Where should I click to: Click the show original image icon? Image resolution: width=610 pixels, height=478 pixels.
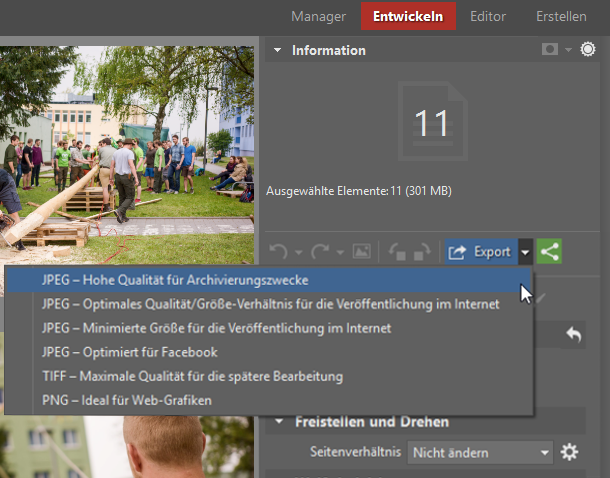pos(362,251)
